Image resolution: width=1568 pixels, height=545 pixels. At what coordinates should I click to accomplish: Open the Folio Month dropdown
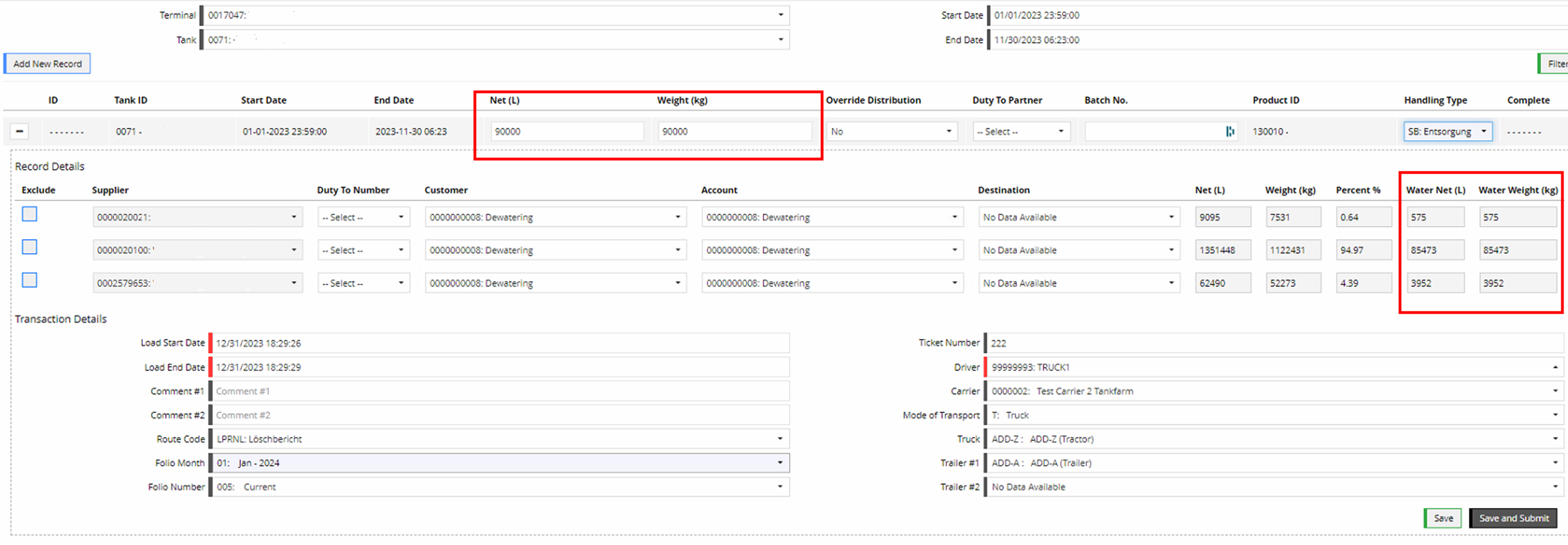point(499,463)
